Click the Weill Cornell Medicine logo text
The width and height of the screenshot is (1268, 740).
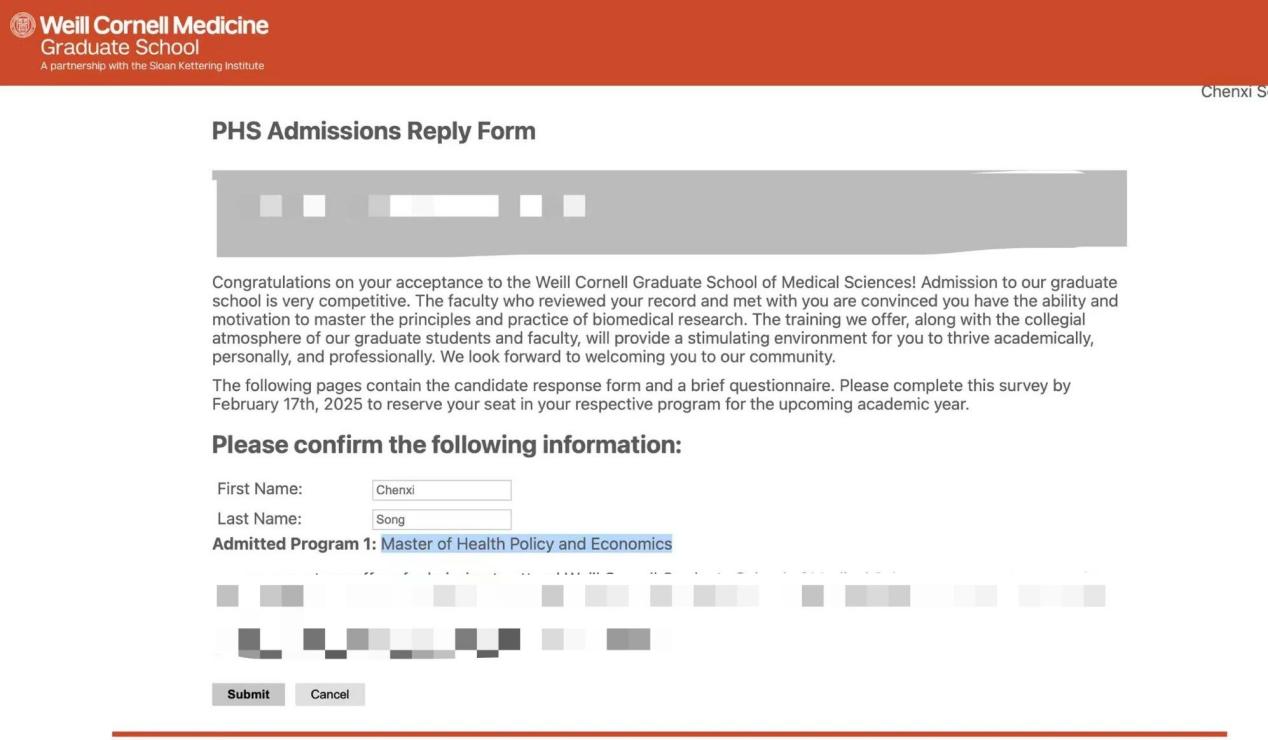click(154, 26)
